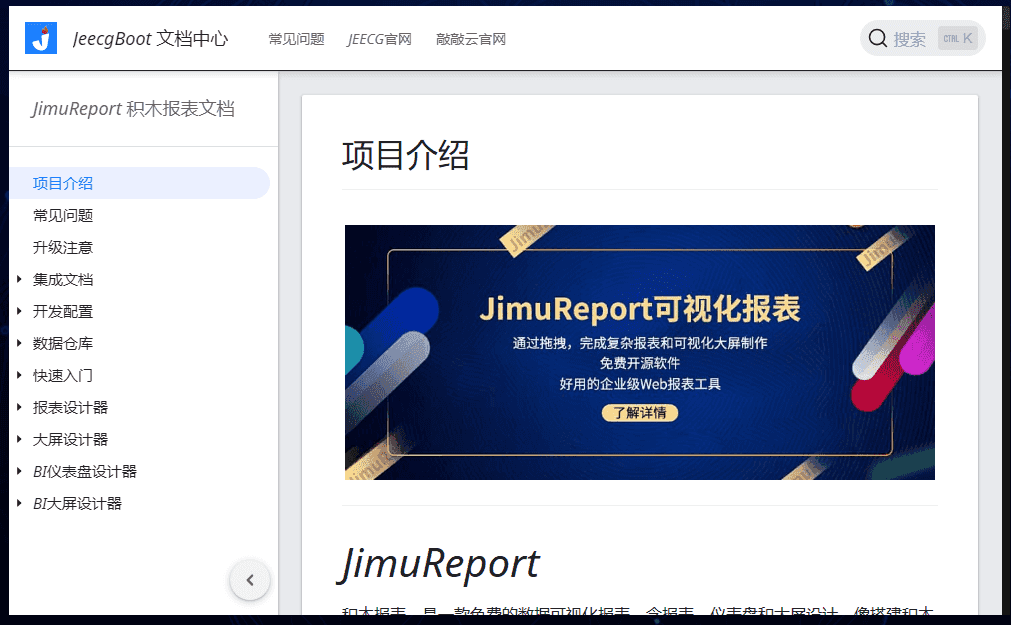Viewport: 1011px width, 625px height.
Task: Expand the 快速入门 arrow
Action: [19, 375]
